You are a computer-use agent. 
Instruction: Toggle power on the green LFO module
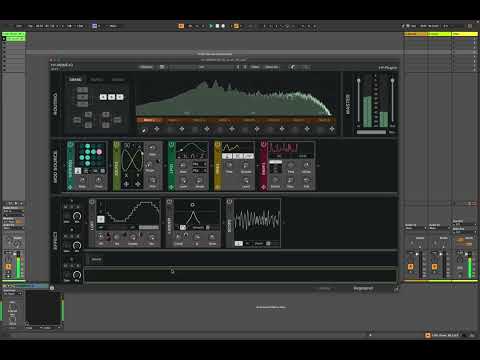[172, 145]
